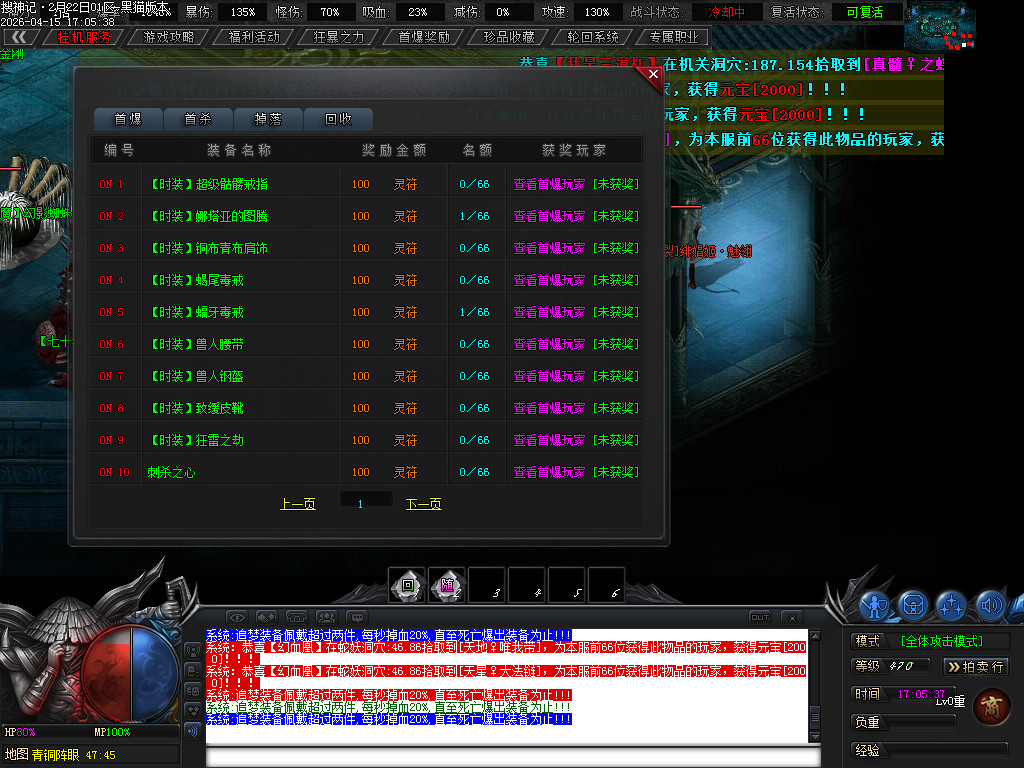The image size is (1024, 768).
Task: Click the chat speech bubble icon above the chat
Action: 357,618
